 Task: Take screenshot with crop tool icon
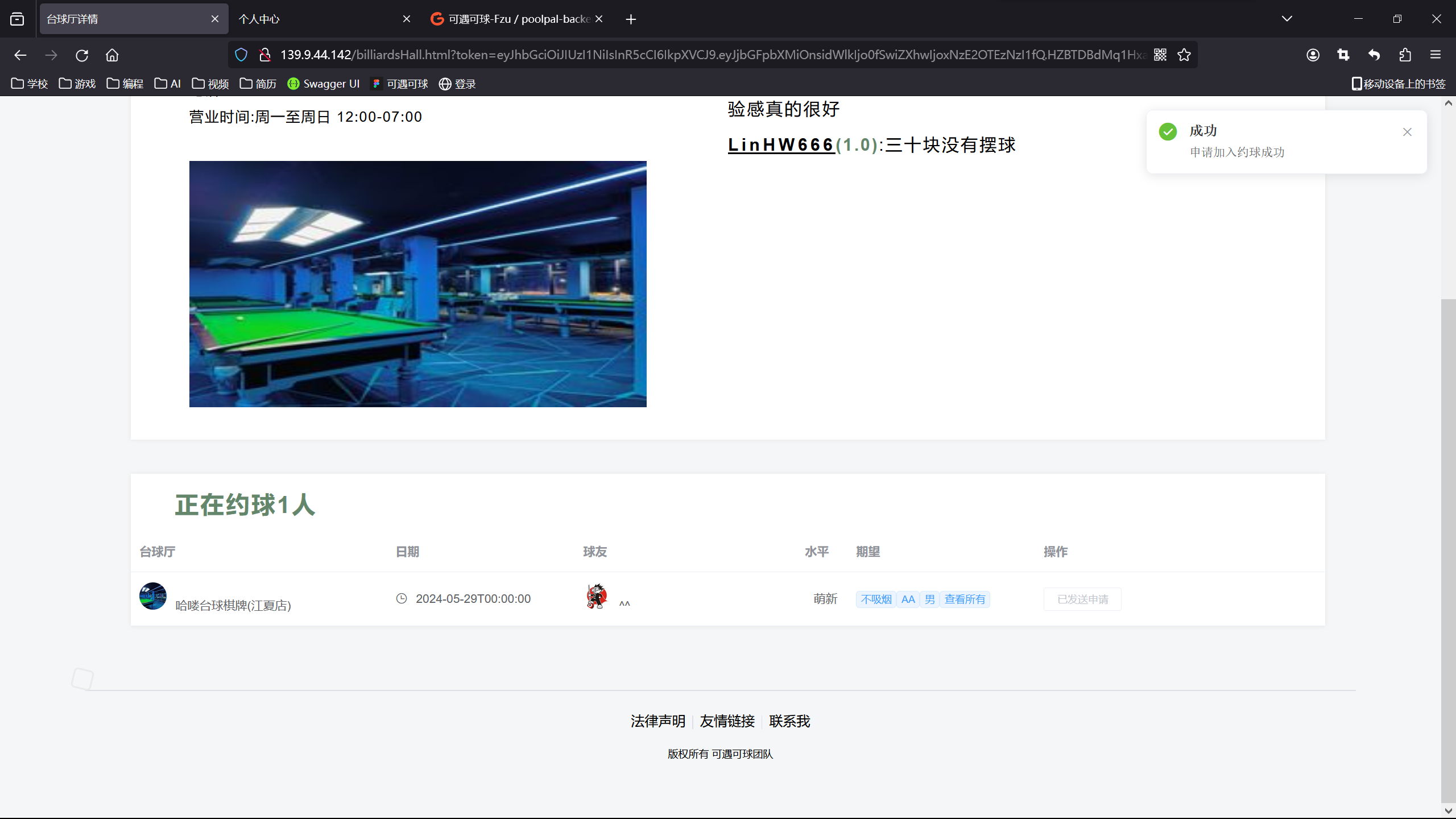coord(1343,55)
